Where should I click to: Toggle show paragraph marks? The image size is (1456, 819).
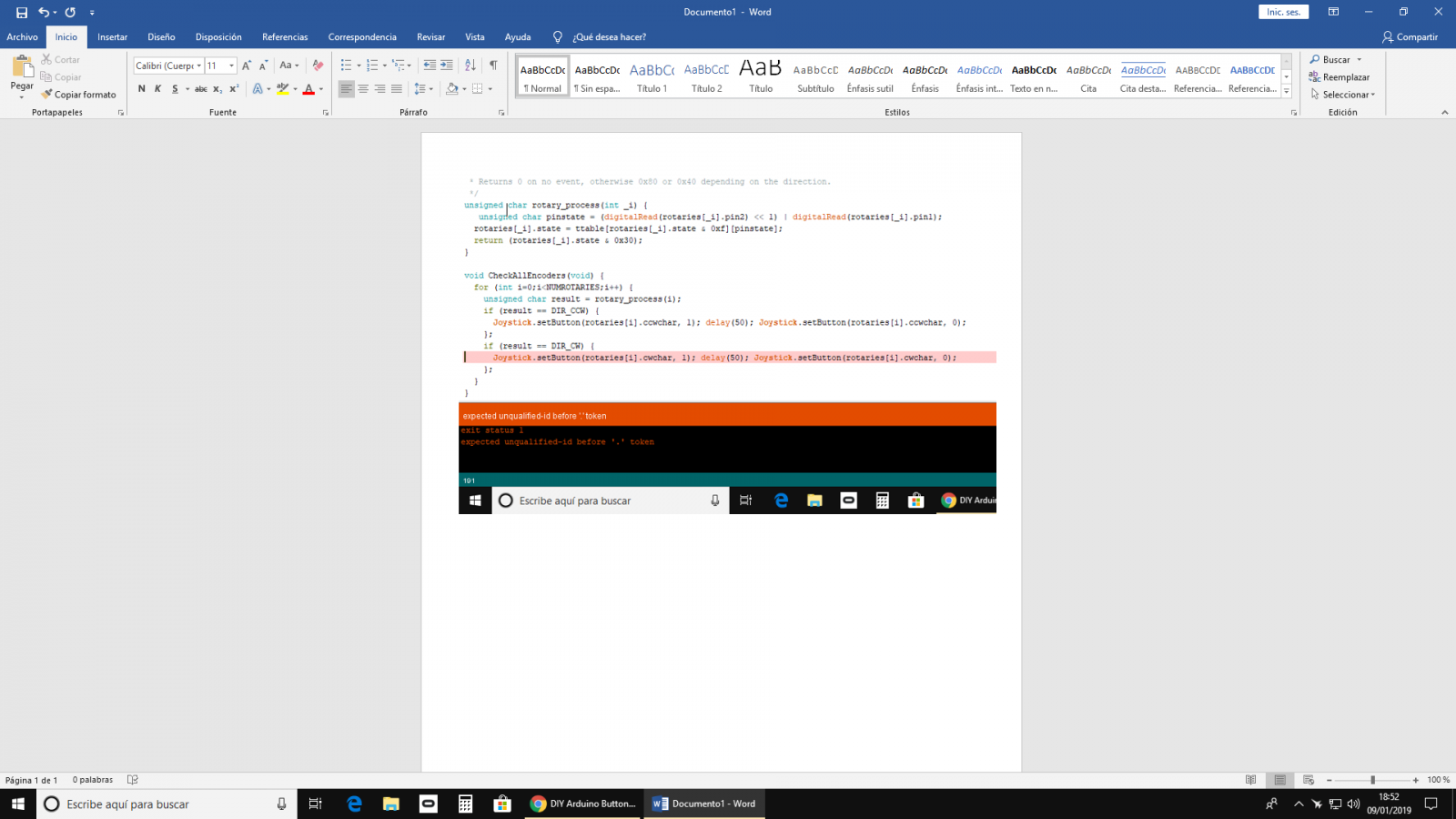(493, 66)
